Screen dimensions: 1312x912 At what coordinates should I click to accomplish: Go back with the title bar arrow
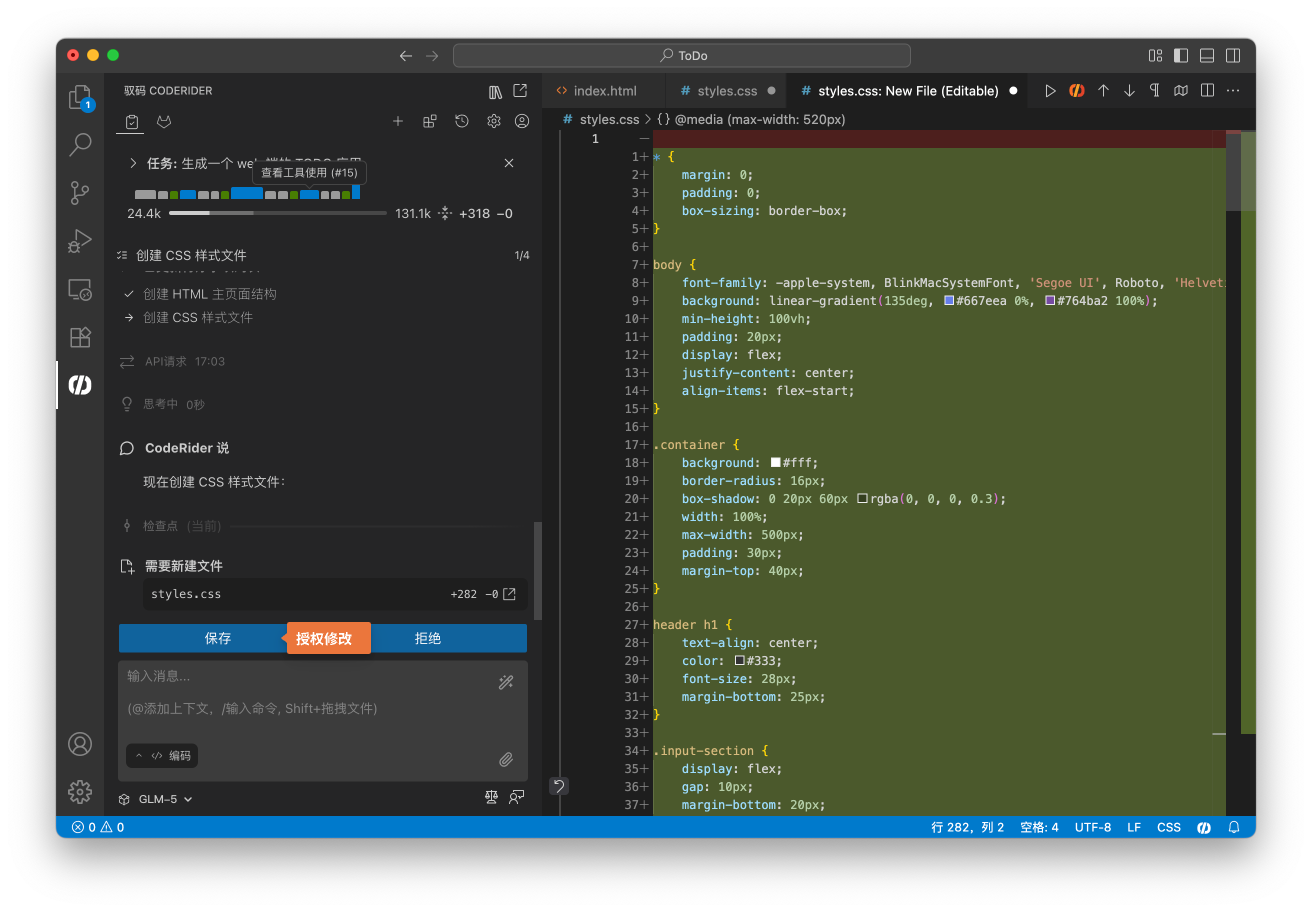(x=406, y=56)
